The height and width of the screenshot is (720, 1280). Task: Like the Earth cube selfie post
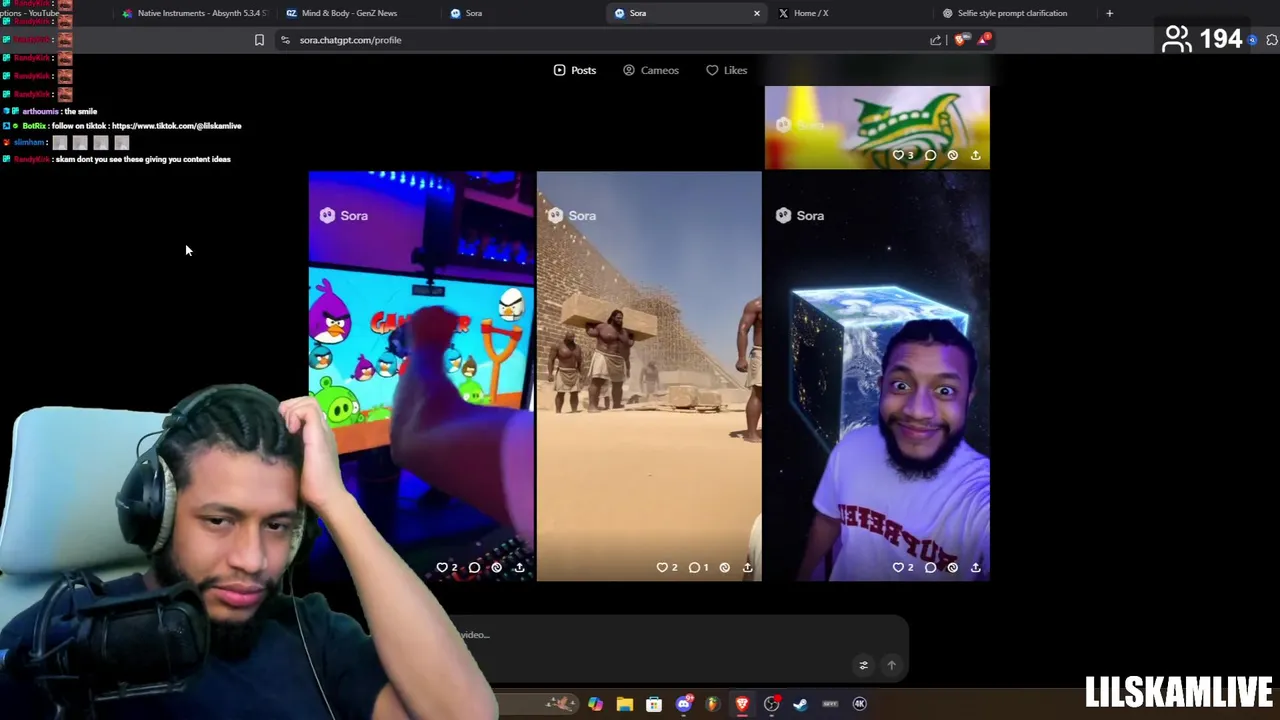(898, 567)
